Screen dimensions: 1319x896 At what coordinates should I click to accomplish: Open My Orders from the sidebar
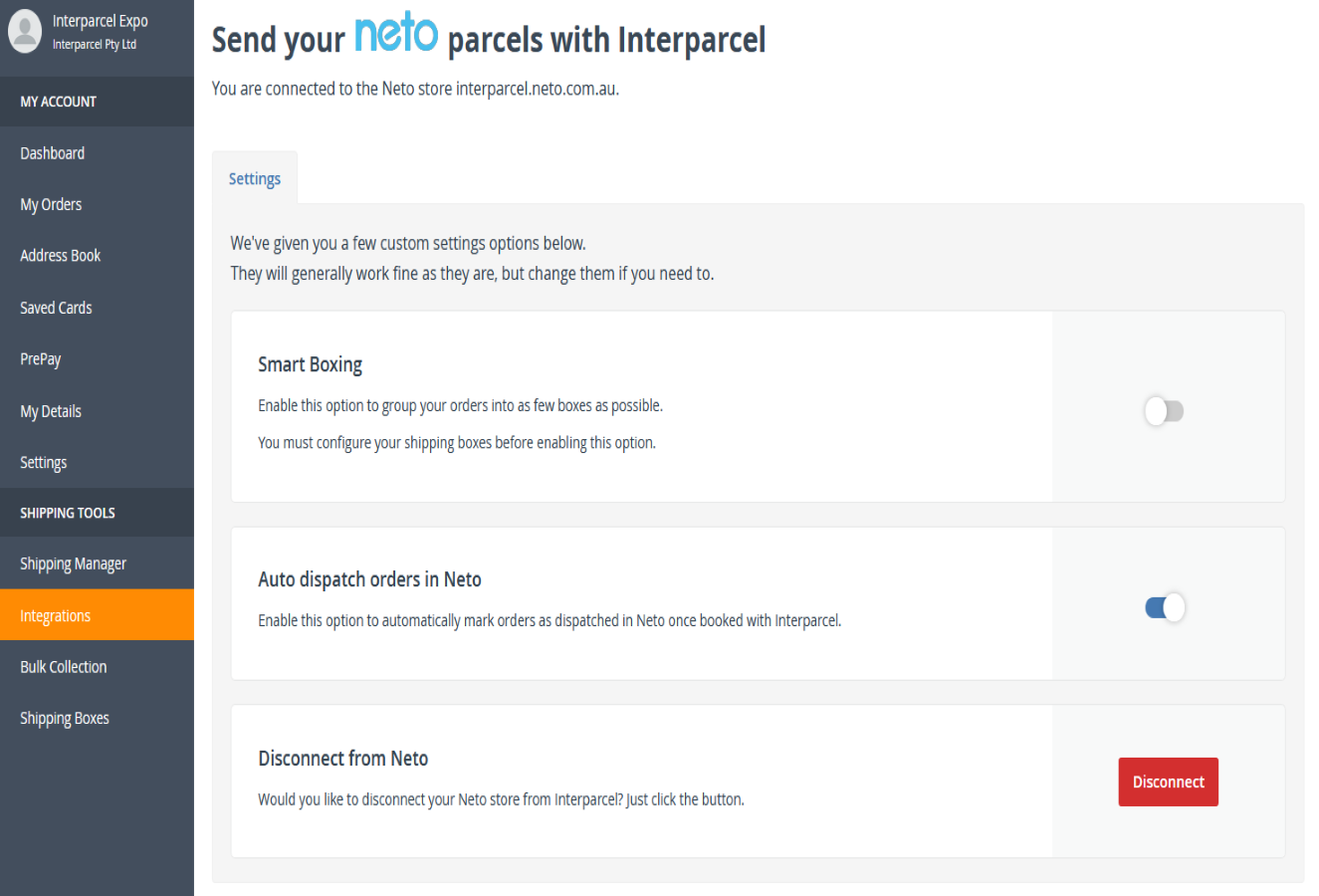[x=51, y=204]
